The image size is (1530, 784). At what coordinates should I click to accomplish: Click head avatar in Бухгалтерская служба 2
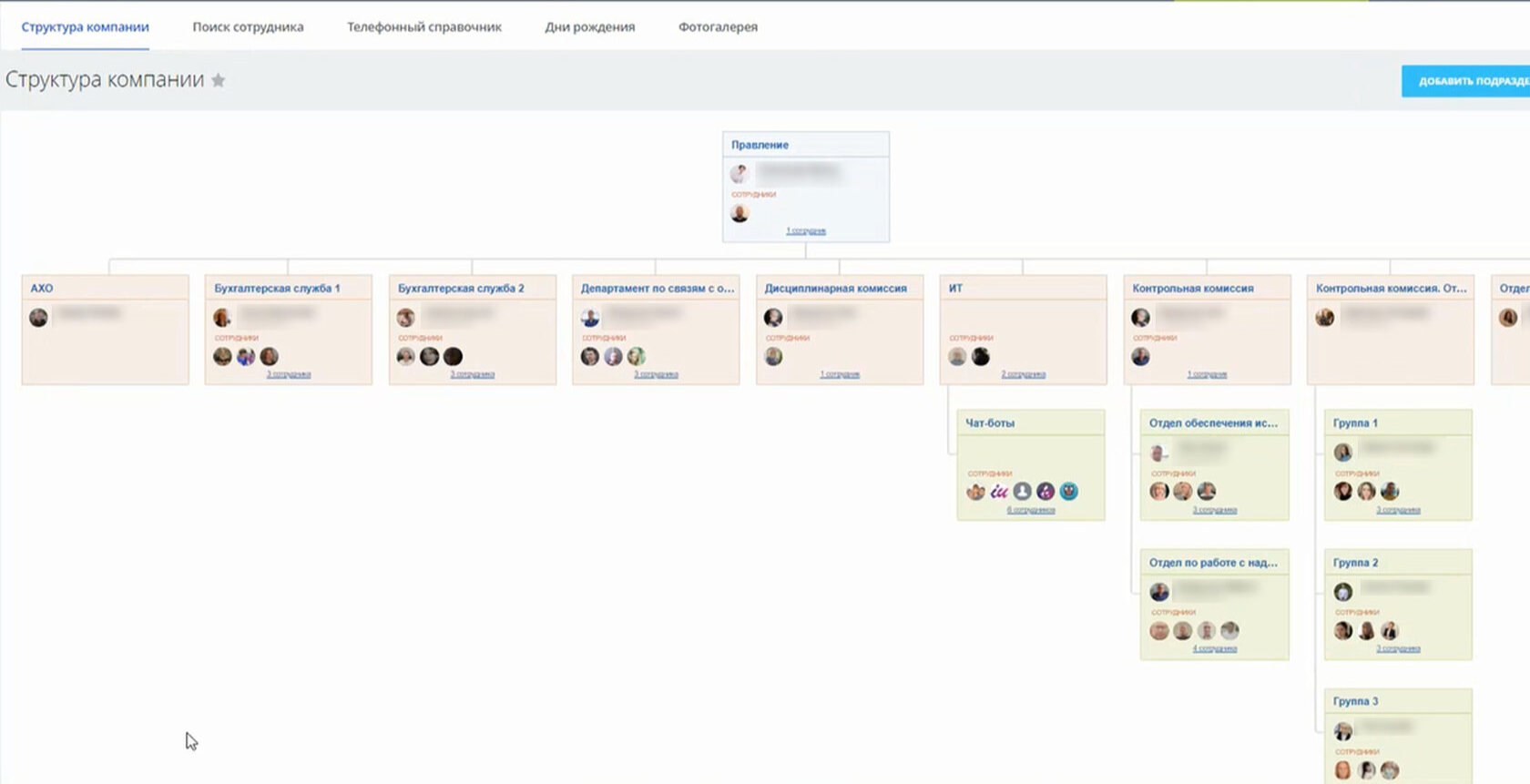click(406, 318)
